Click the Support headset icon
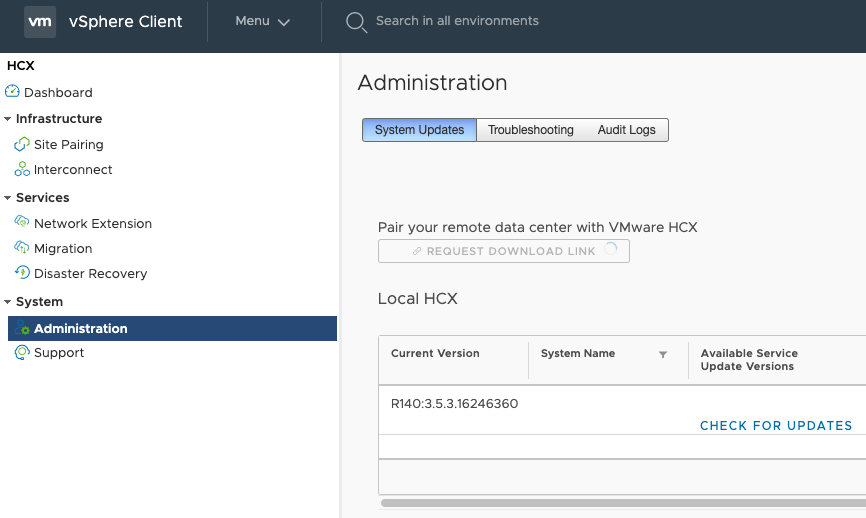 (22, 352)
